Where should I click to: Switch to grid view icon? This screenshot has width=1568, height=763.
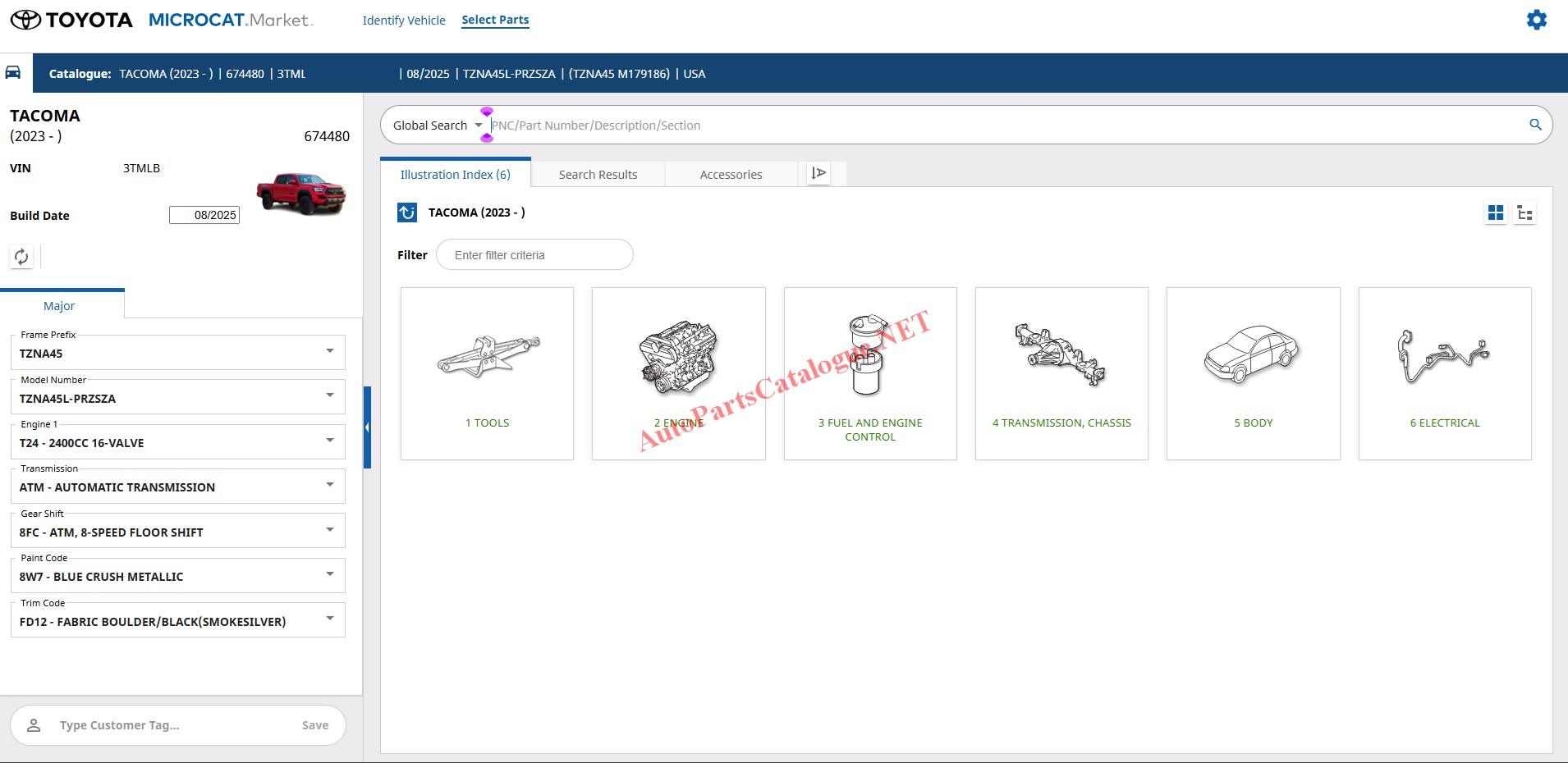[1496, 213]
